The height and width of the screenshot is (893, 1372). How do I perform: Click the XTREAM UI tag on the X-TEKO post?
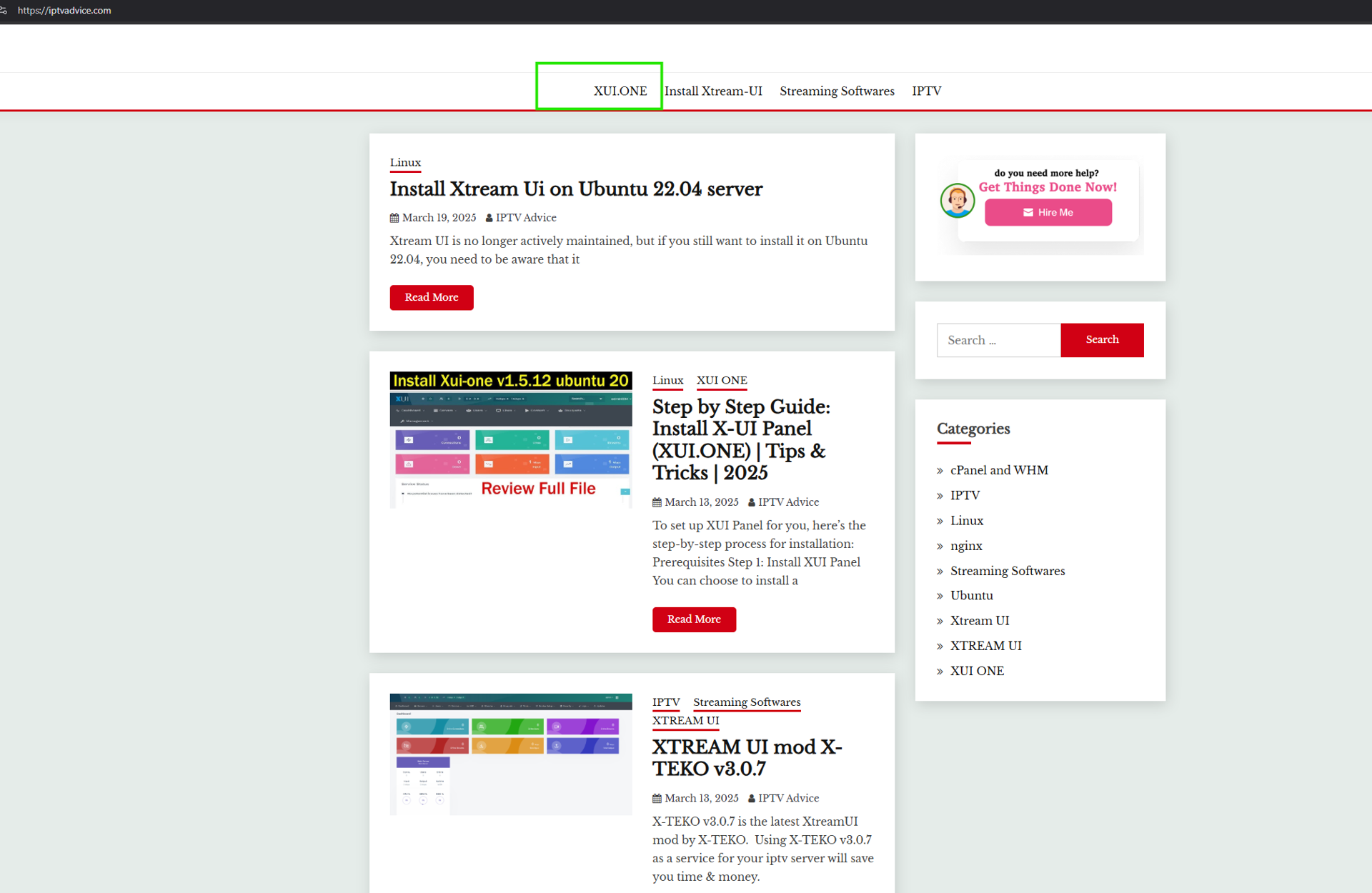[686, 721]
